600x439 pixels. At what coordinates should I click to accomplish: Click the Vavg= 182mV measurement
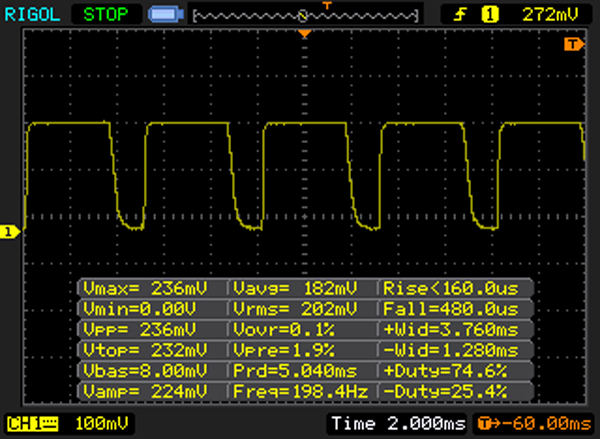tap(295, 288)
